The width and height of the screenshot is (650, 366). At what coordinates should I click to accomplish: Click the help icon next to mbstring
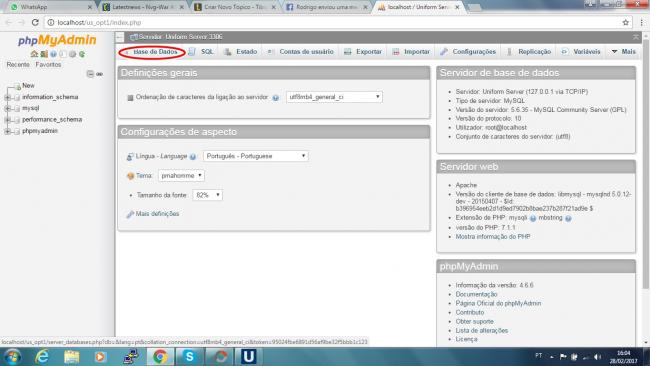pos(568,218)
